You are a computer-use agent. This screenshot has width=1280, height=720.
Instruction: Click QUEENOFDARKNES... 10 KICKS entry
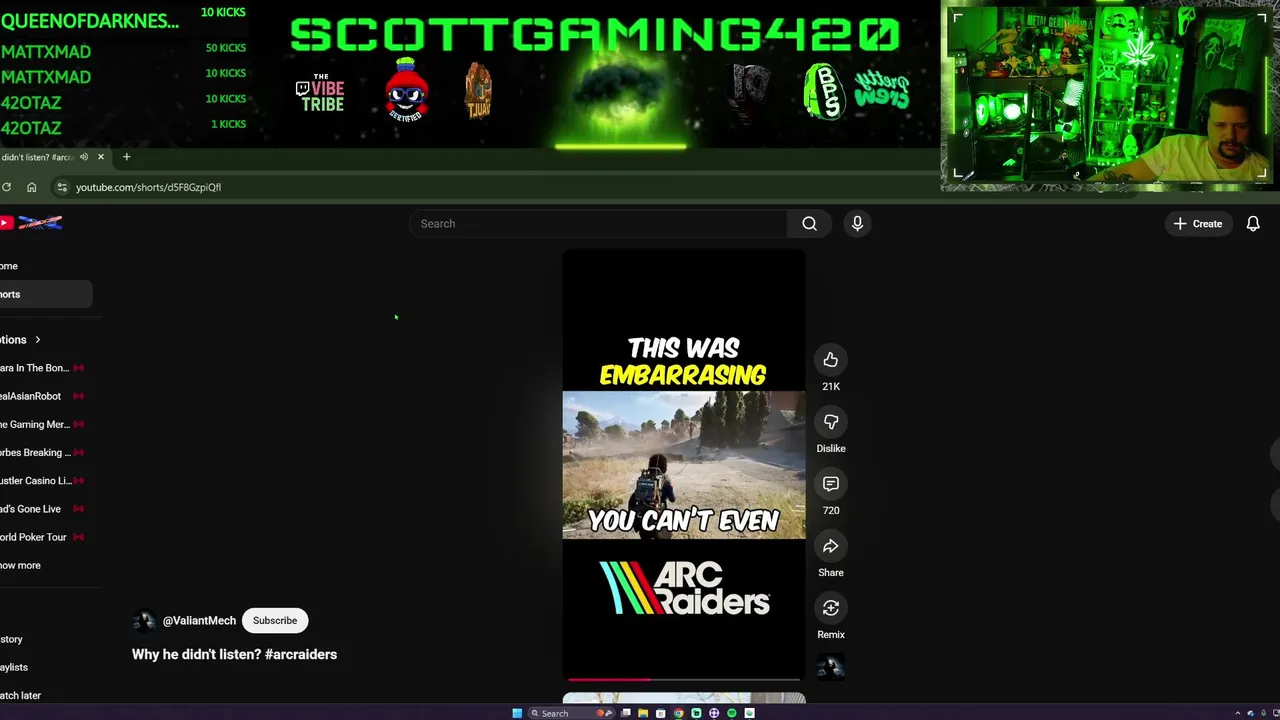[123, 17]
